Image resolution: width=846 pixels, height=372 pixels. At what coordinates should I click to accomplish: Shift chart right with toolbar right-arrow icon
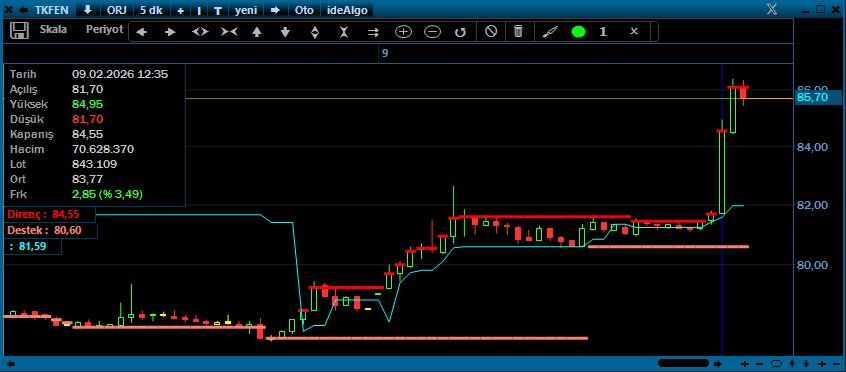[170, 32]
